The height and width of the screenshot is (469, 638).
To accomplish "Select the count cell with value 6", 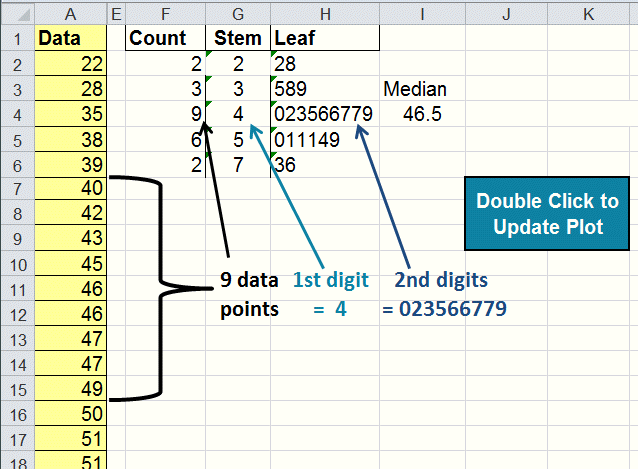I will click(x=165, y=139).
